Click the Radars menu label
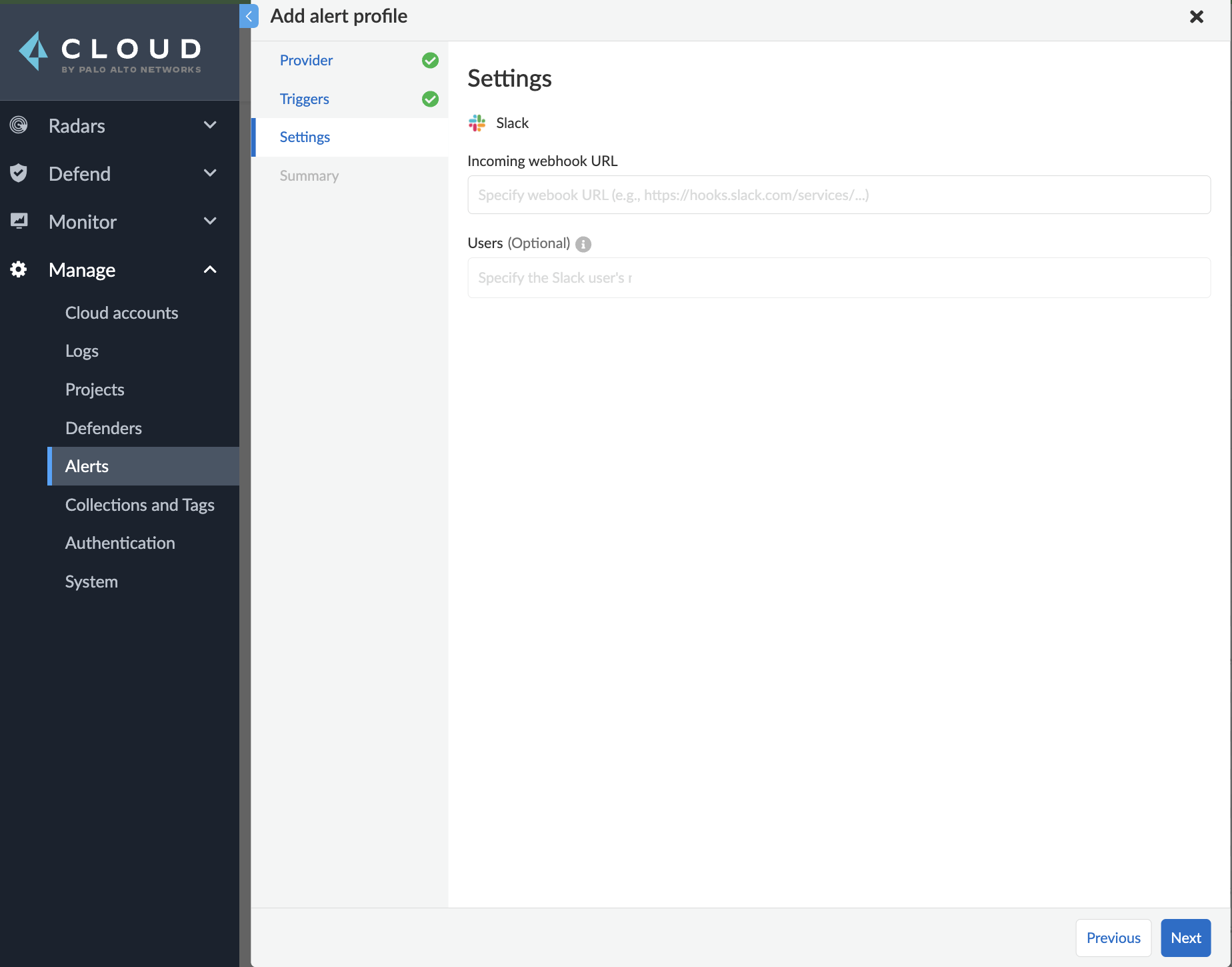1232x967 pixels. click(77, 125)
